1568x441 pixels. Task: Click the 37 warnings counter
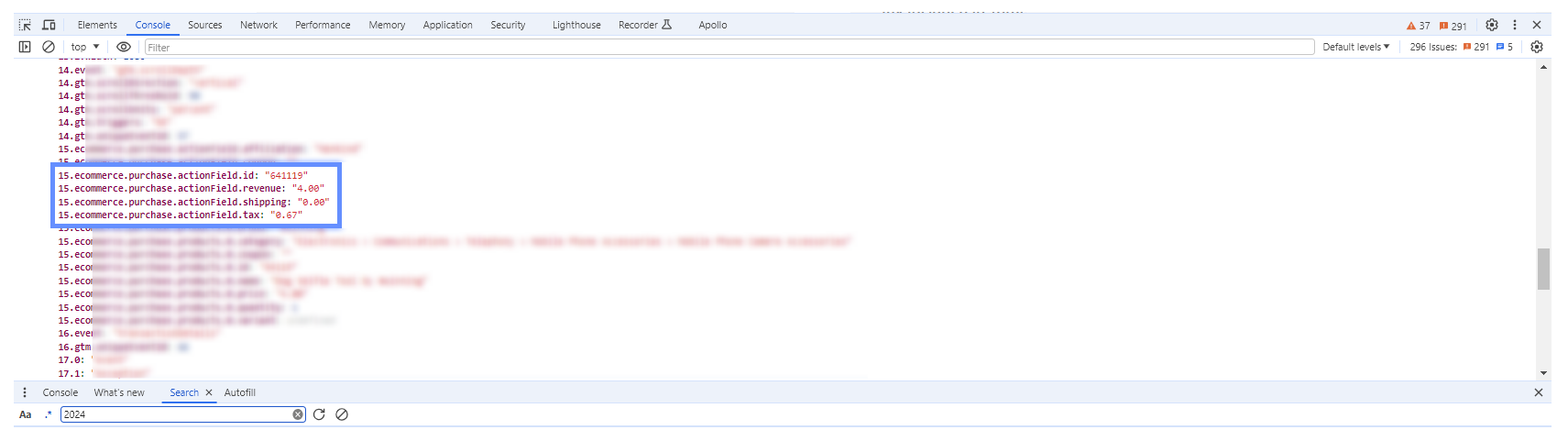point(1418,26)
